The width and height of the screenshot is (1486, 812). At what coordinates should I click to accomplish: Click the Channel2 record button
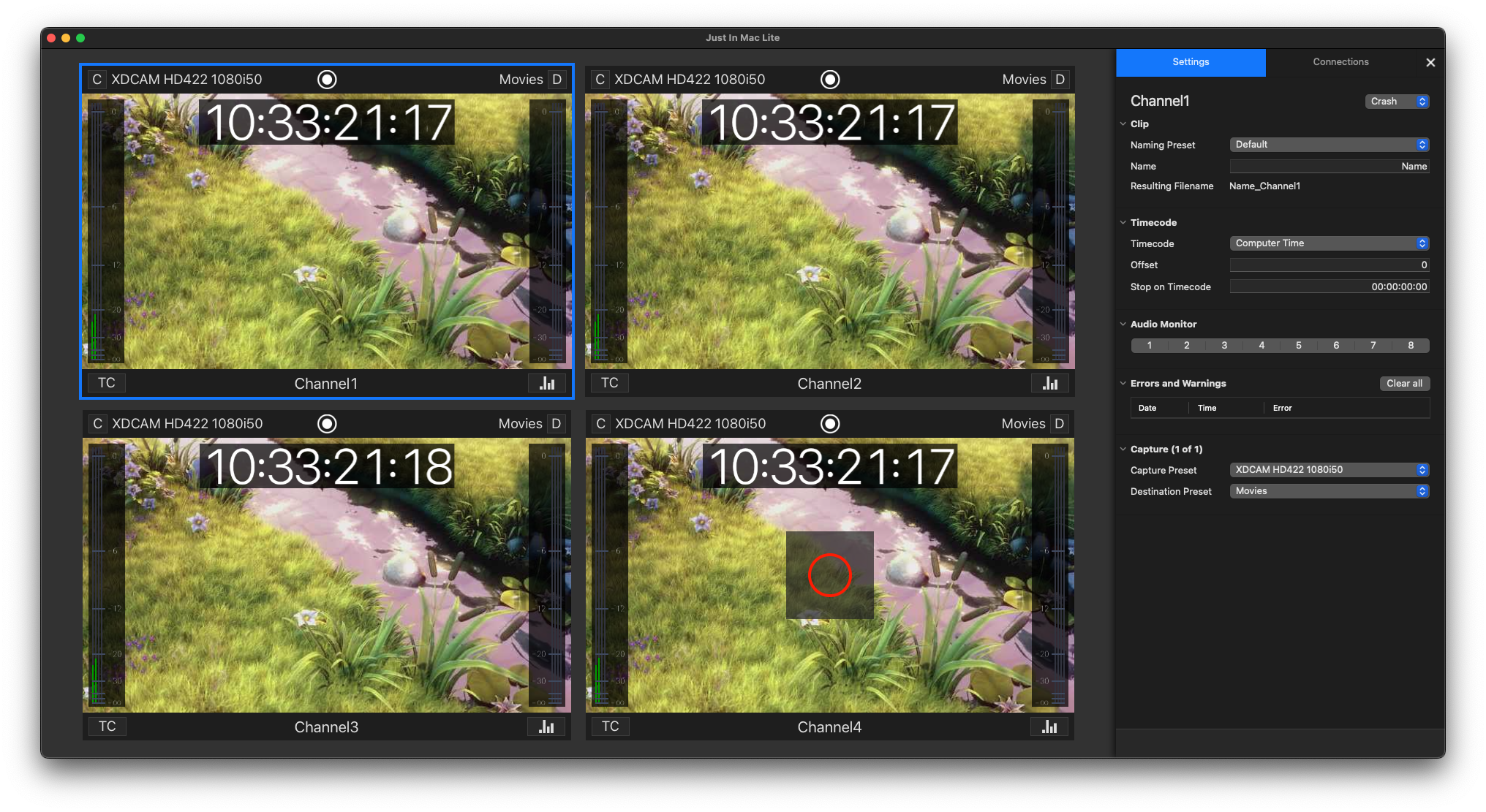click(830, 80)
